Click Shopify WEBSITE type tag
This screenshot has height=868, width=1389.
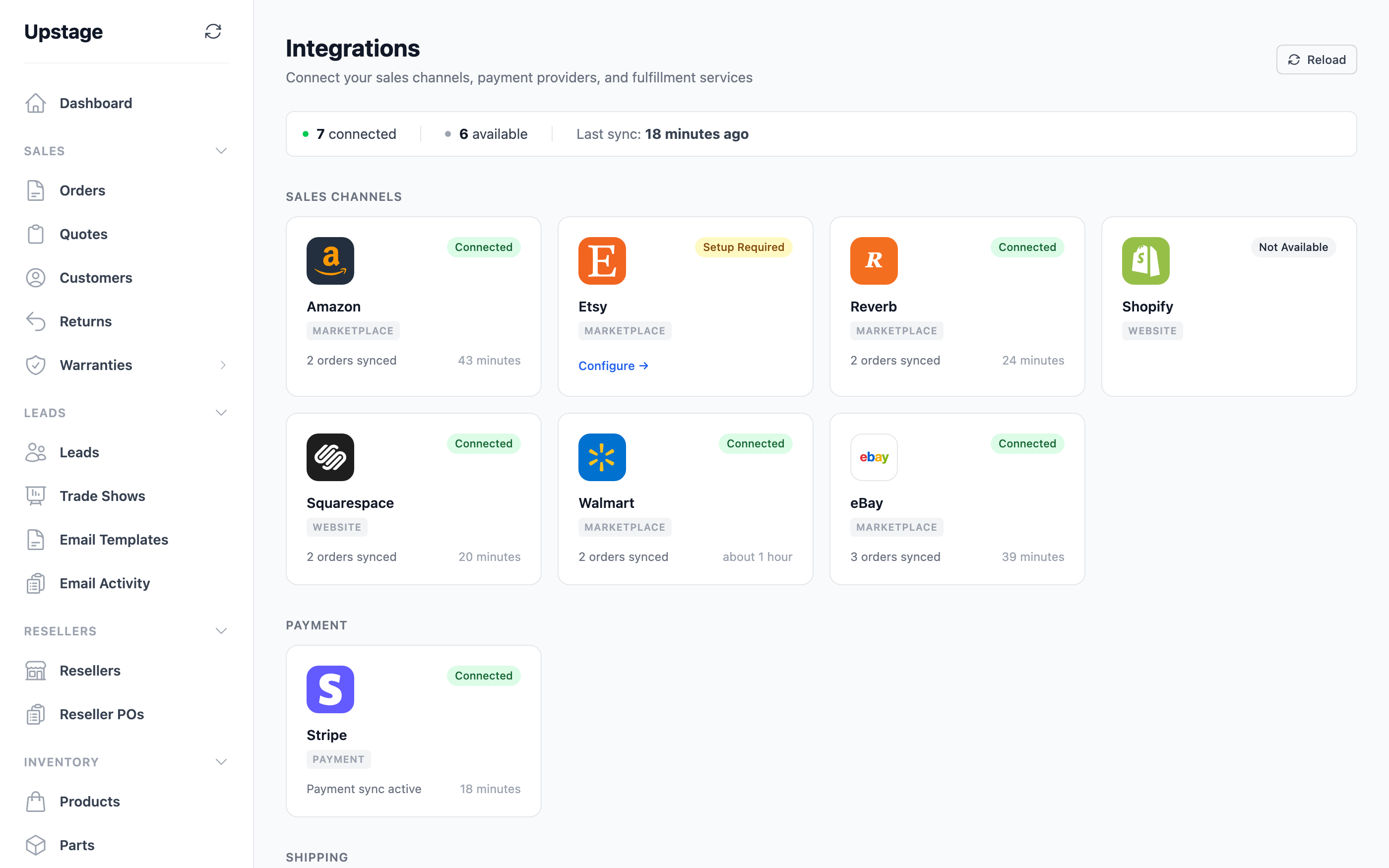(1152, 331)
